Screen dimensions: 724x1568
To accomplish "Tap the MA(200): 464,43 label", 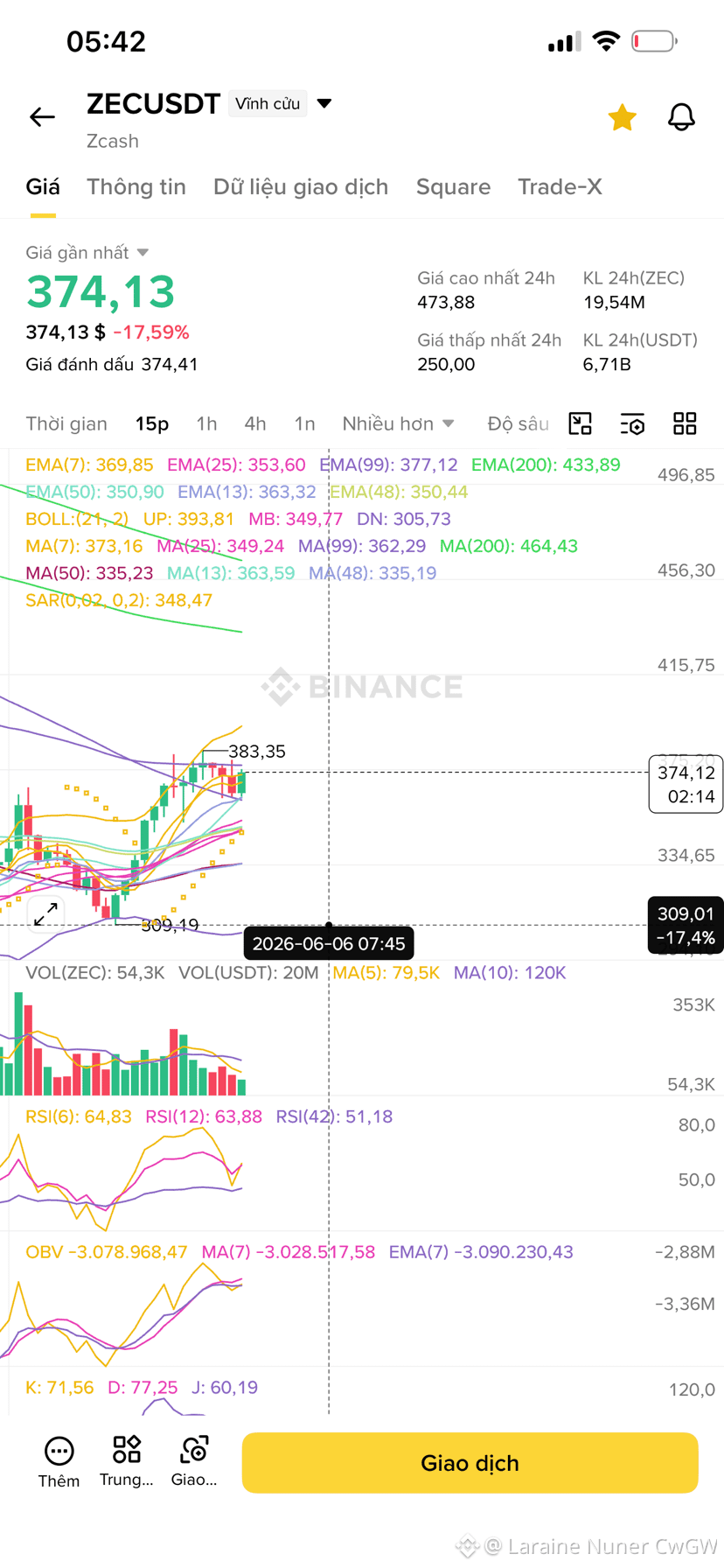I will click(x=509, y=546).
